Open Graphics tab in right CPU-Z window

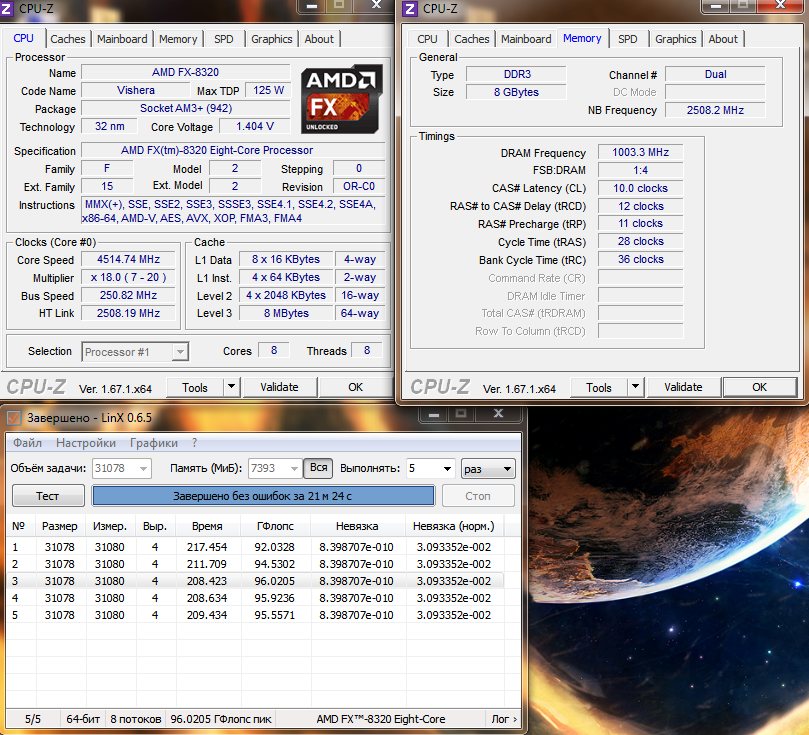[675, 39]
